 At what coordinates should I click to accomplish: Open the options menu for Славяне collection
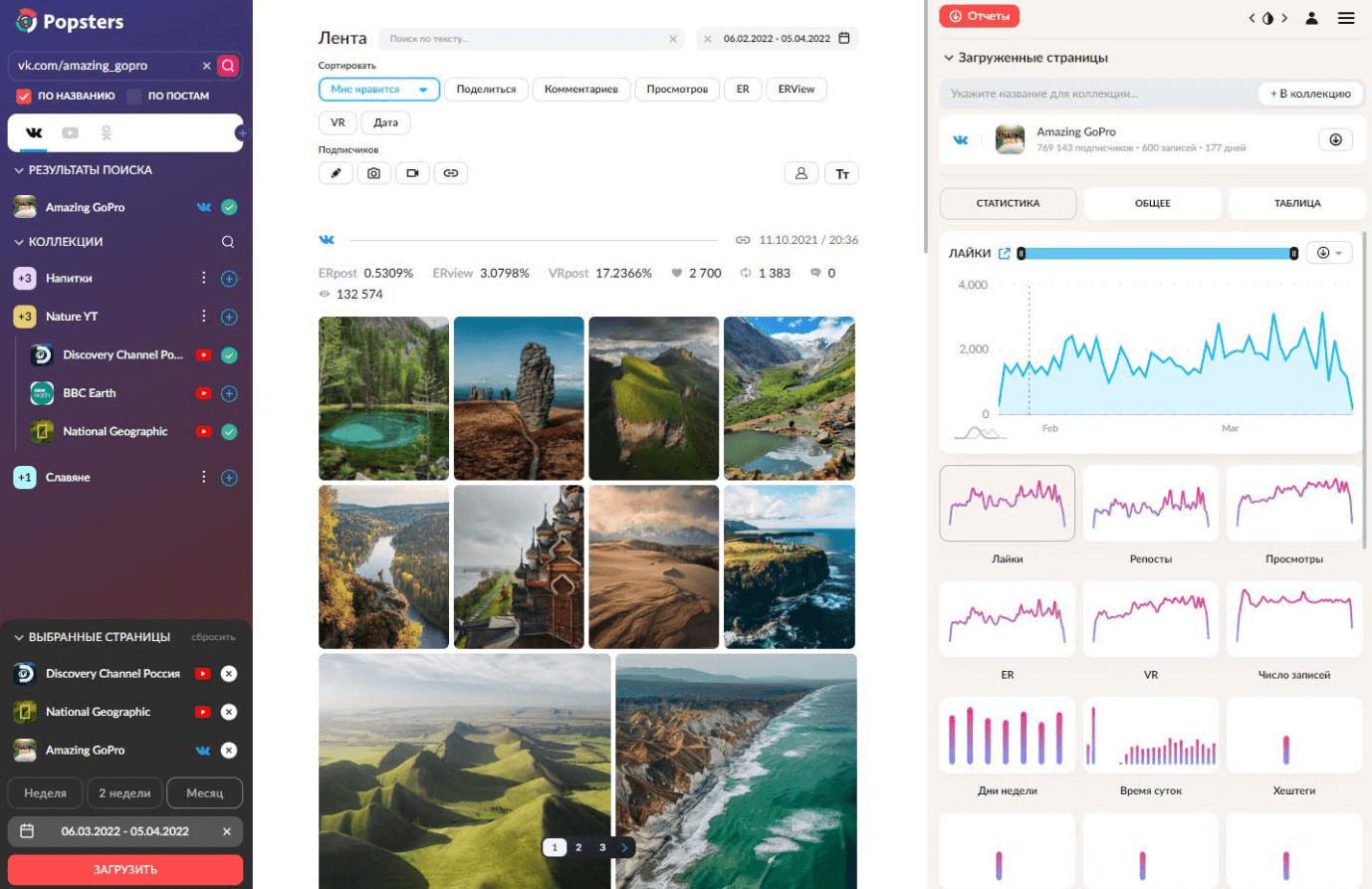203,477
